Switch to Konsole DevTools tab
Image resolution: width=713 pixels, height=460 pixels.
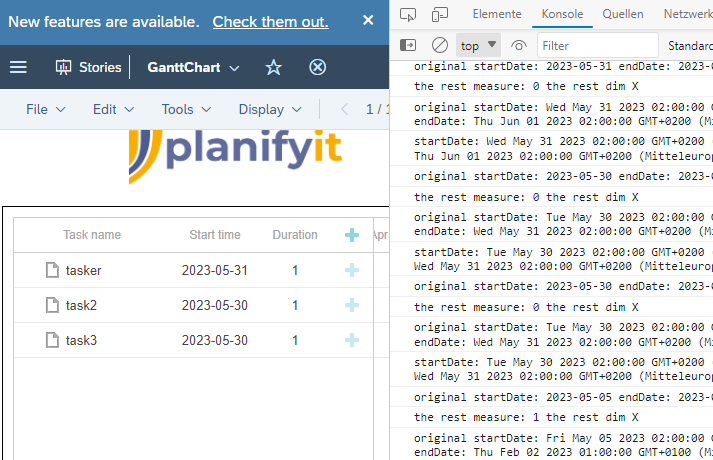pos(562,14)
